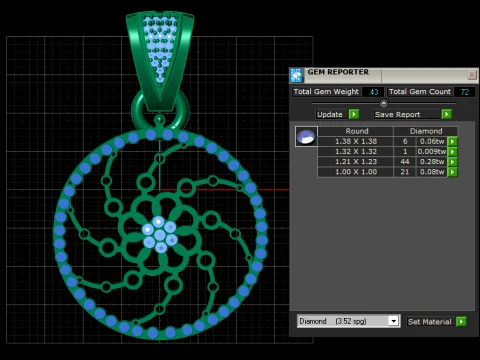
Task: Select the 1.38 X 1.38 size cell
Action: (356, 141)
